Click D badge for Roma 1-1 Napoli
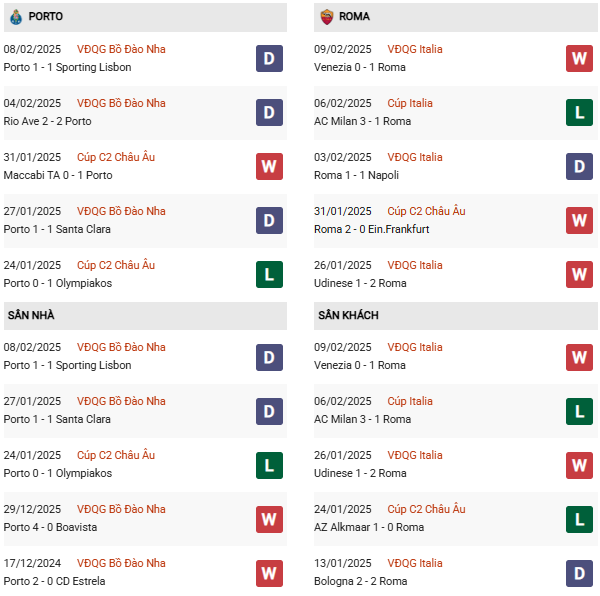 pyautogui.click(x=579, y=166)
